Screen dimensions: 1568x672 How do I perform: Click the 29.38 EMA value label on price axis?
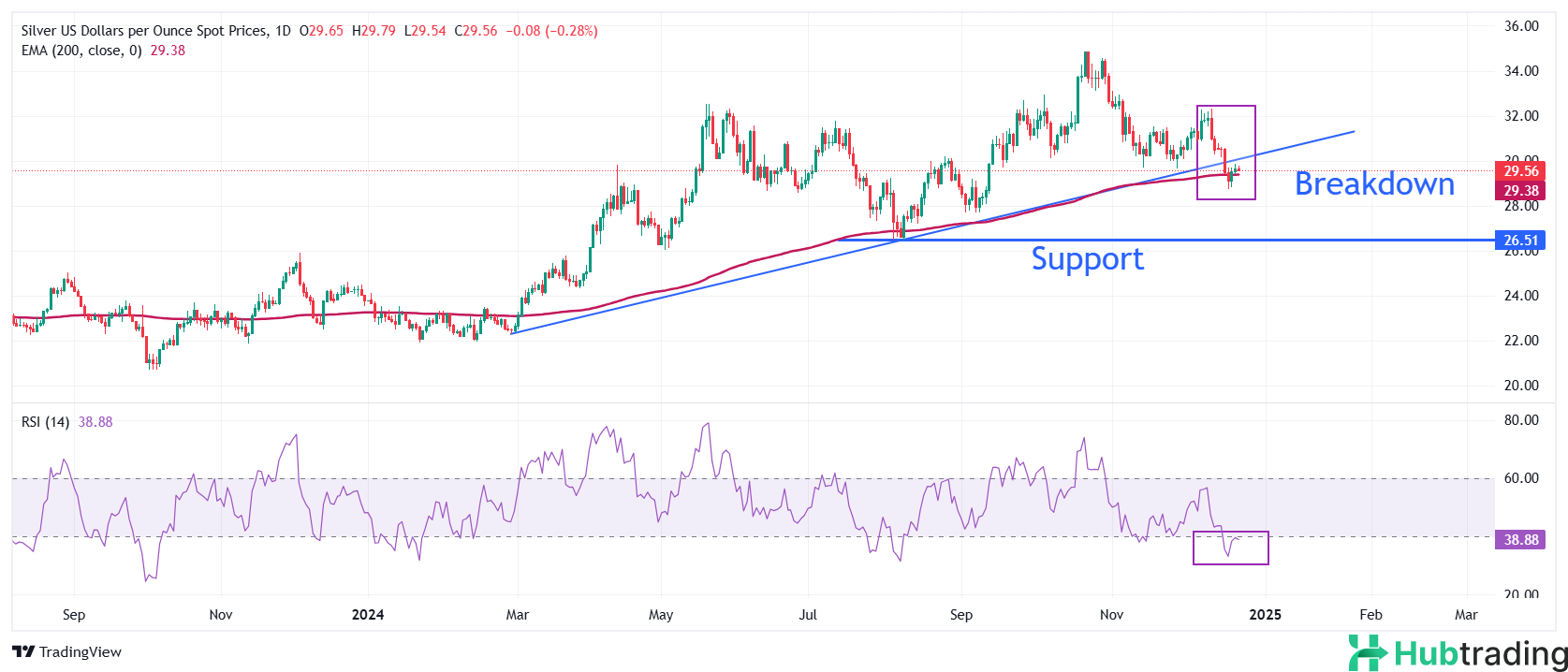click(1520, 191)
